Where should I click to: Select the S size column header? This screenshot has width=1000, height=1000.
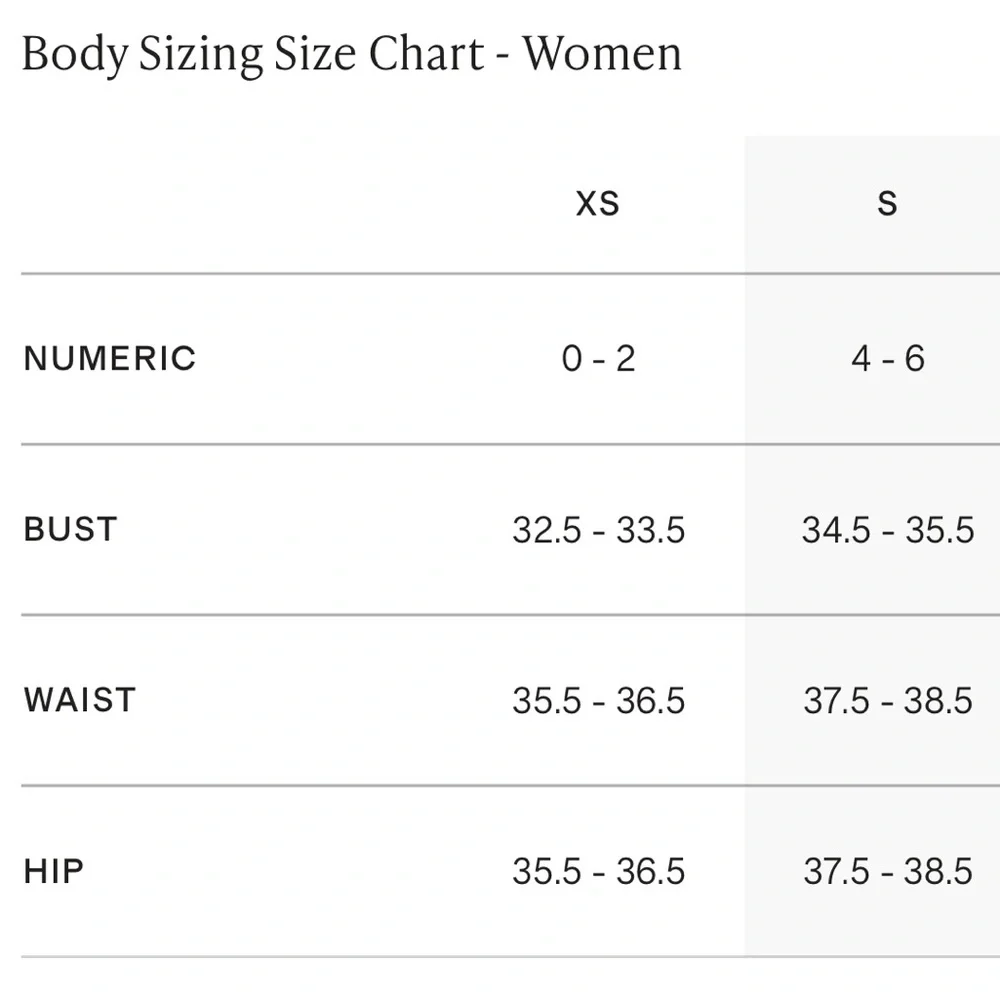coord(887,204)
